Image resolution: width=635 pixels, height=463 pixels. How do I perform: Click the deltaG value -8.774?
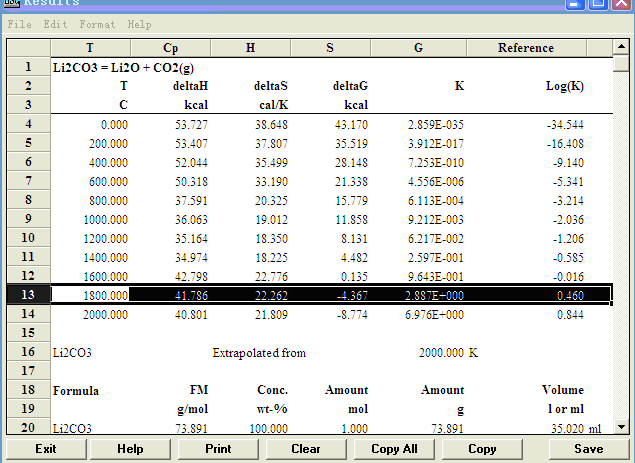point(352,315)
